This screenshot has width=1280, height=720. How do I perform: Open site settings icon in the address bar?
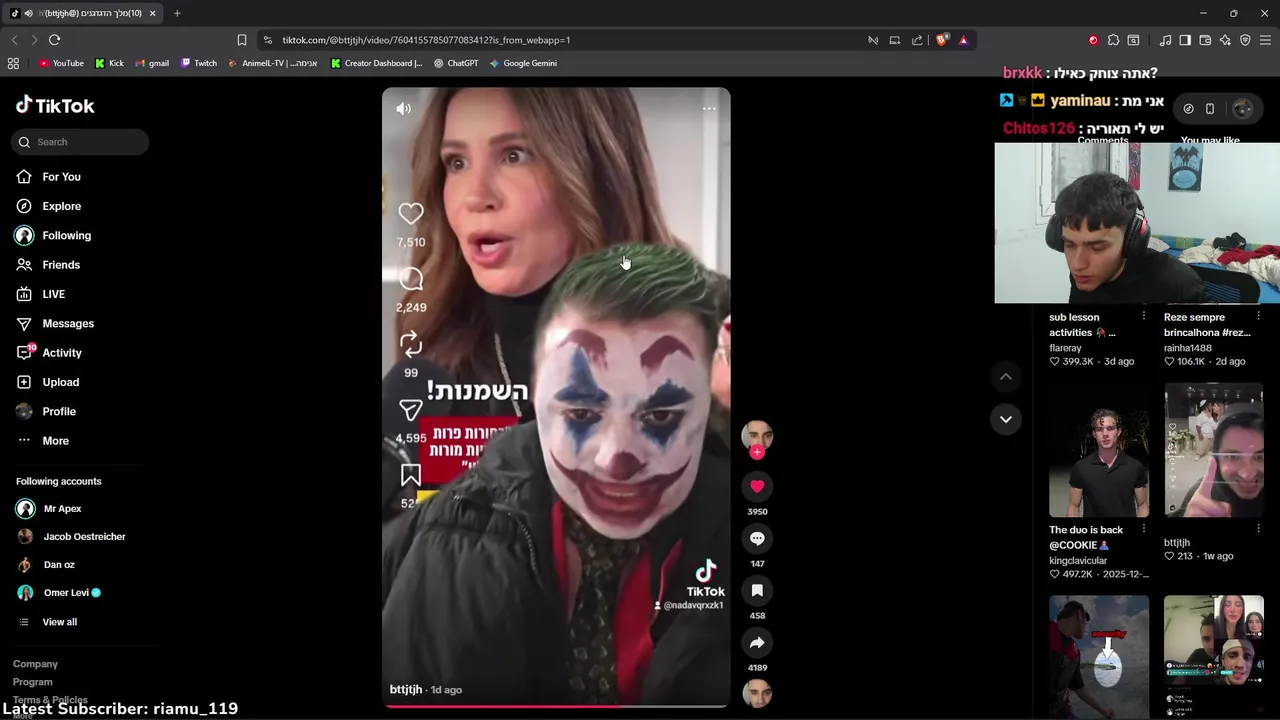(x=267, y=40)
